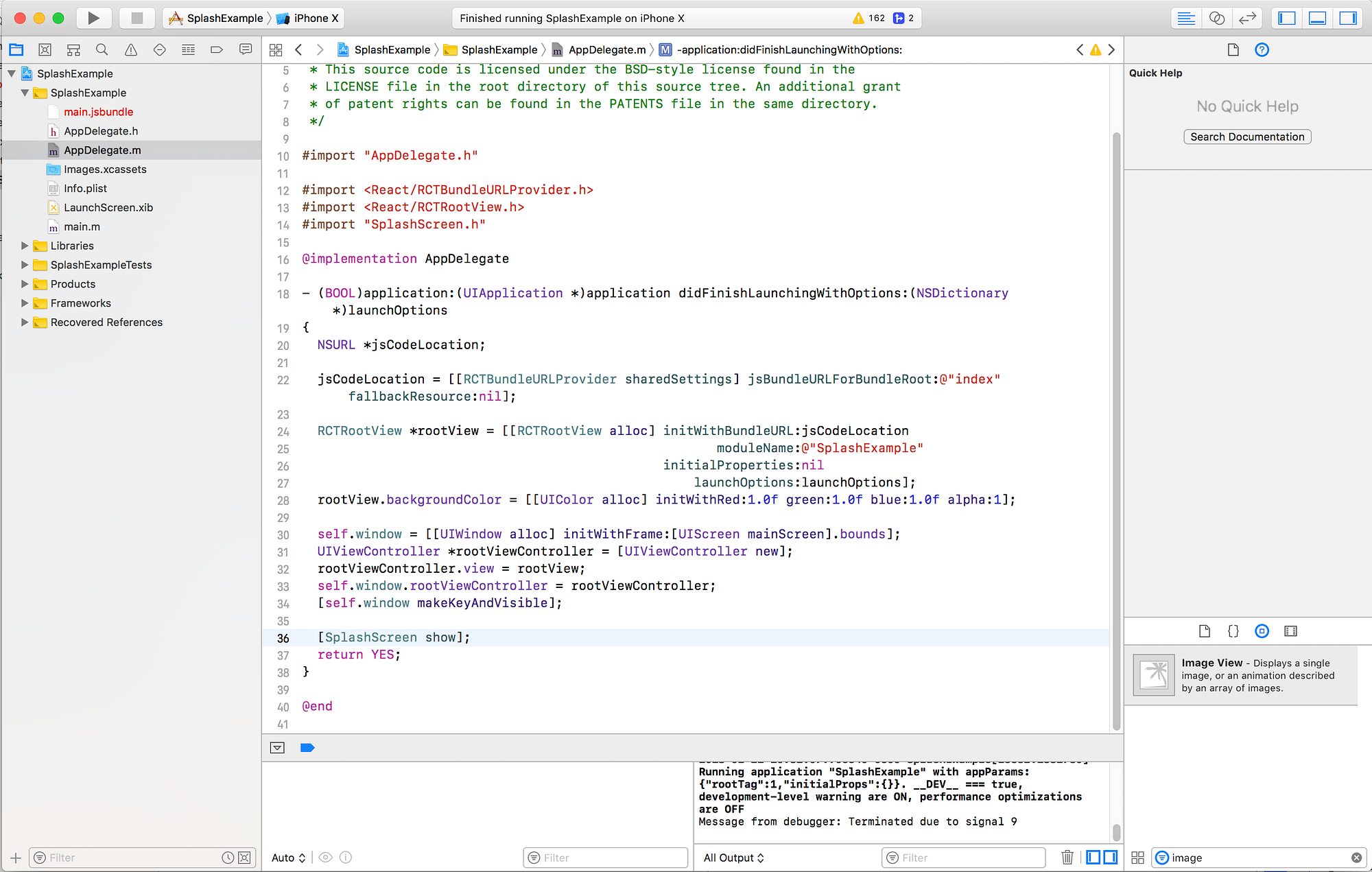Click the Run (play) button
The image size is (1372, 872).
(x=93, y=18)
